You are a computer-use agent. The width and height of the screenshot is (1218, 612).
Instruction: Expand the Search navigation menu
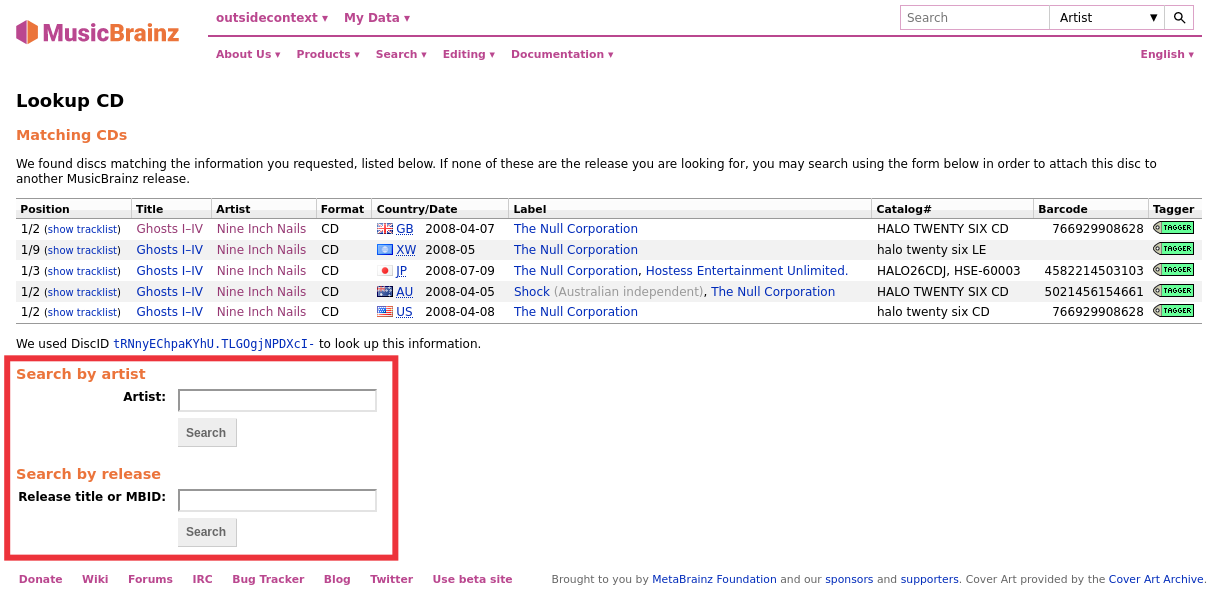pyautogui.click(x=401, y=54)
